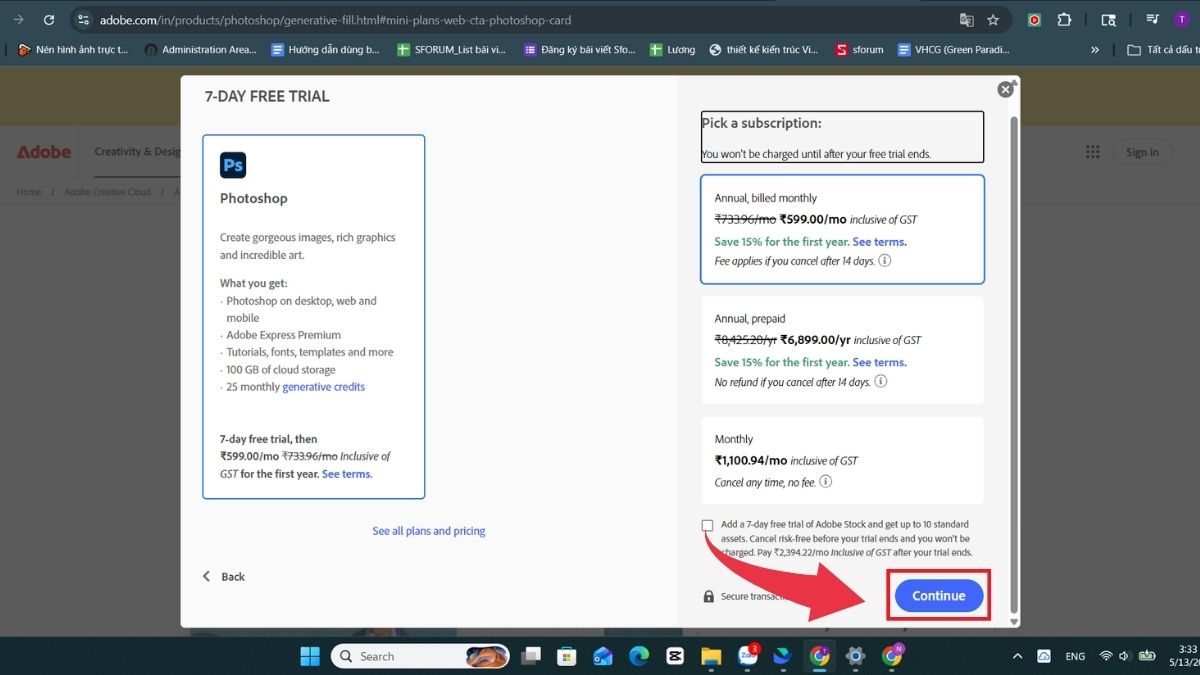Show hidden system tray icons
This screenshot has width=1200, height=675.
[x=1018, y=656]
